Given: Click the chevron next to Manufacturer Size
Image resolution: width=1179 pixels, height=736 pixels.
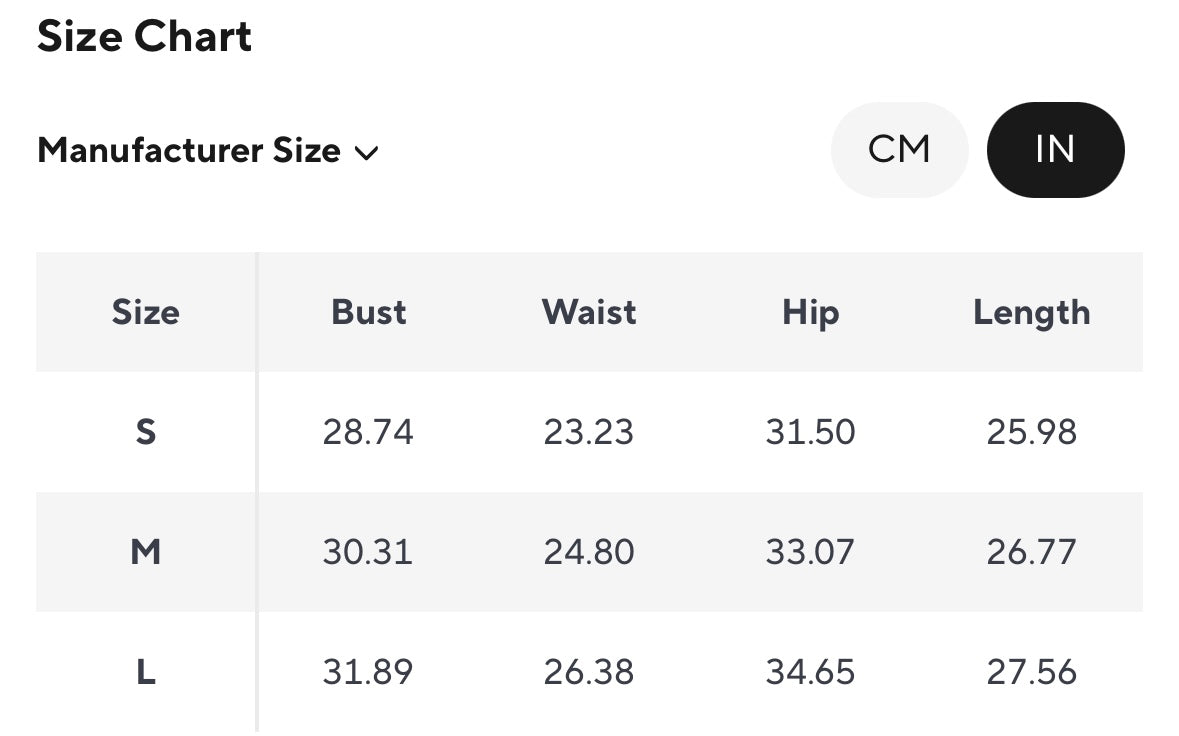Looking at the screenshot, I should click(x=366, y=153).
